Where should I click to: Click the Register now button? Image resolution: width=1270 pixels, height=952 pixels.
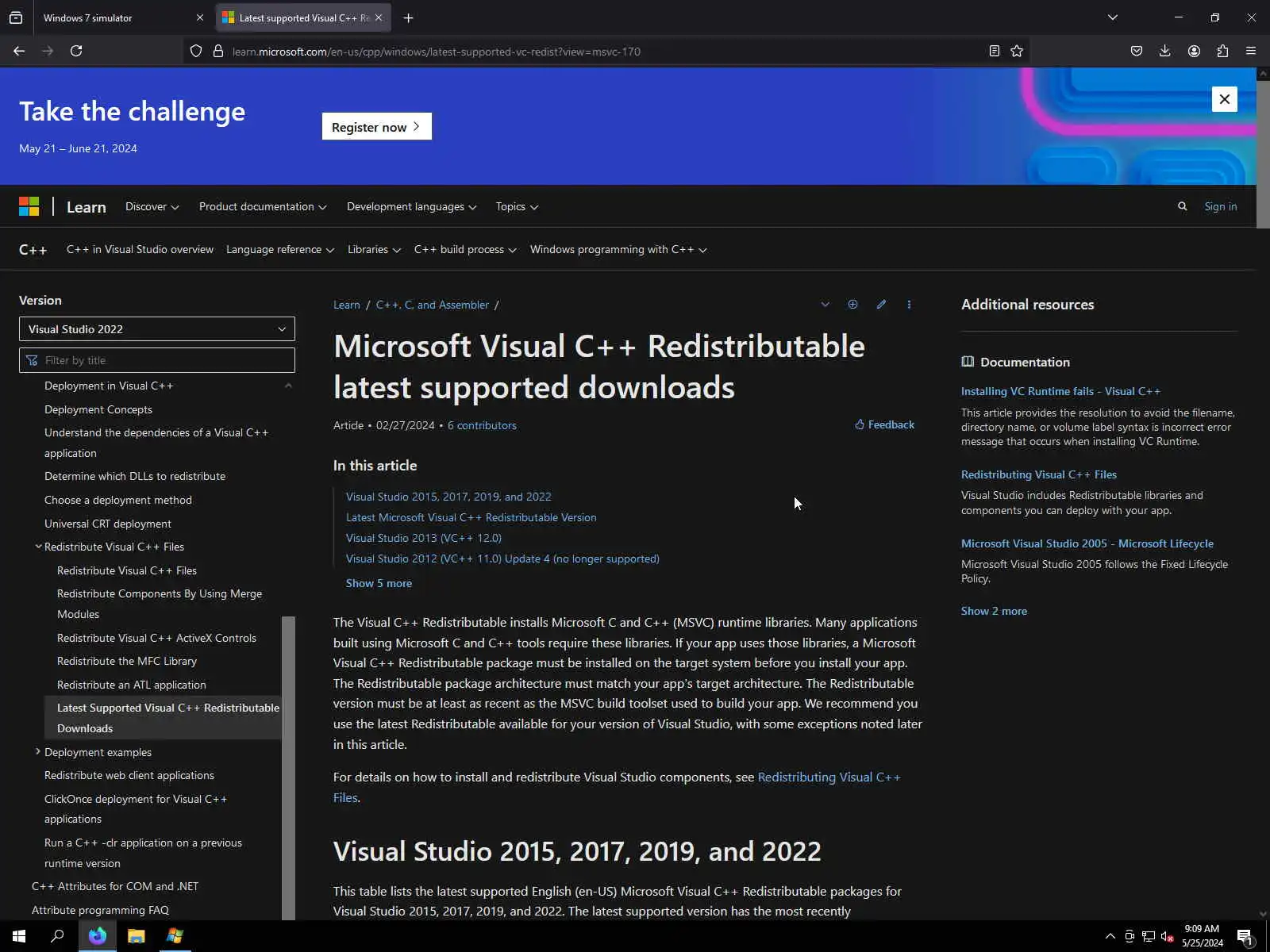point(377,127)
